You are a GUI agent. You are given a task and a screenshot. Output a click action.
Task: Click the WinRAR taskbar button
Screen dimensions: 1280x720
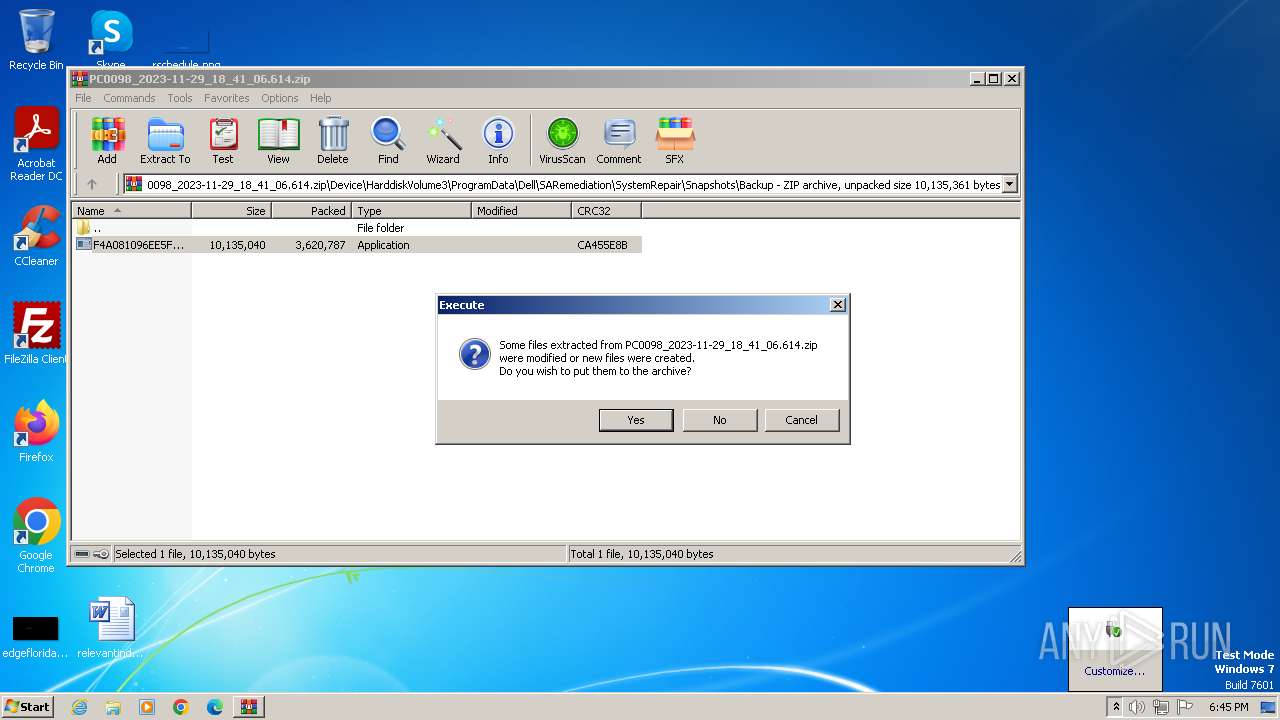pos(248,707)
